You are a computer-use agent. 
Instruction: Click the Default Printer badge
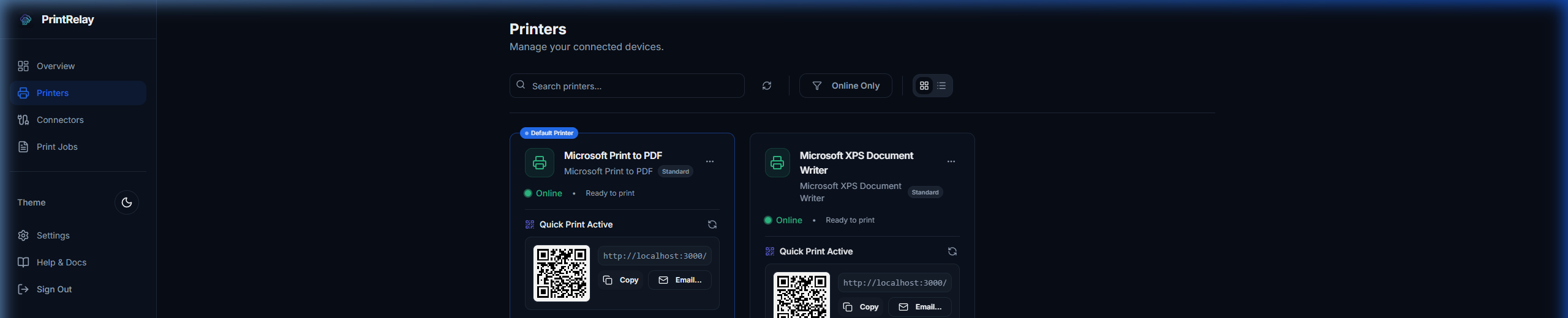(x=549, y=133)
